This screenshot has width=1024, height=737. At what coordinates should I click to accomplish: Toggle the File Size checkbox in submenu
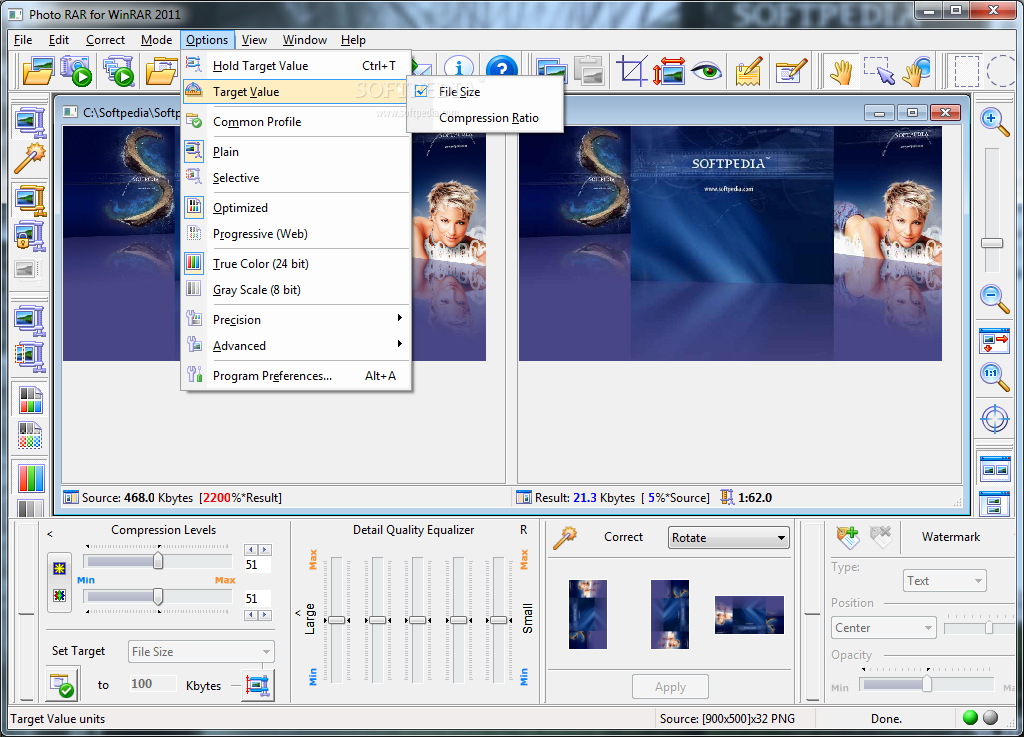(421, 91)
